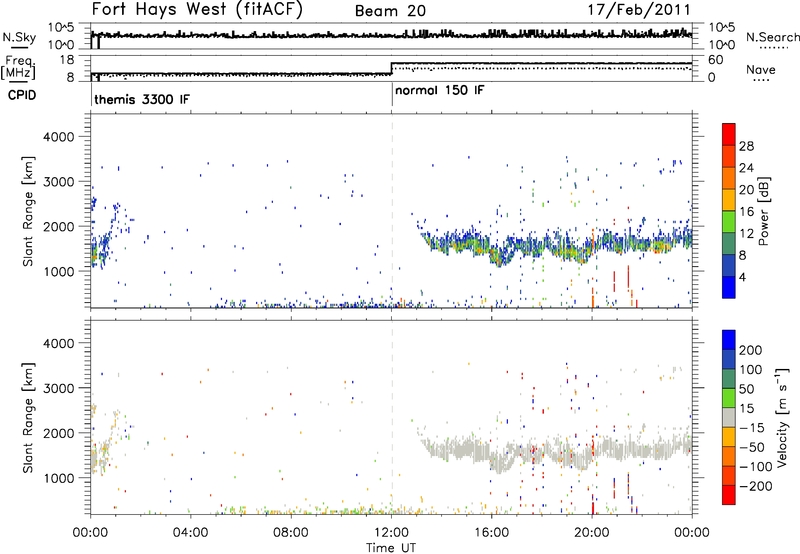Click the "Nave" legend label
Viewport: 800px width, 554px height.
(761, 69)
